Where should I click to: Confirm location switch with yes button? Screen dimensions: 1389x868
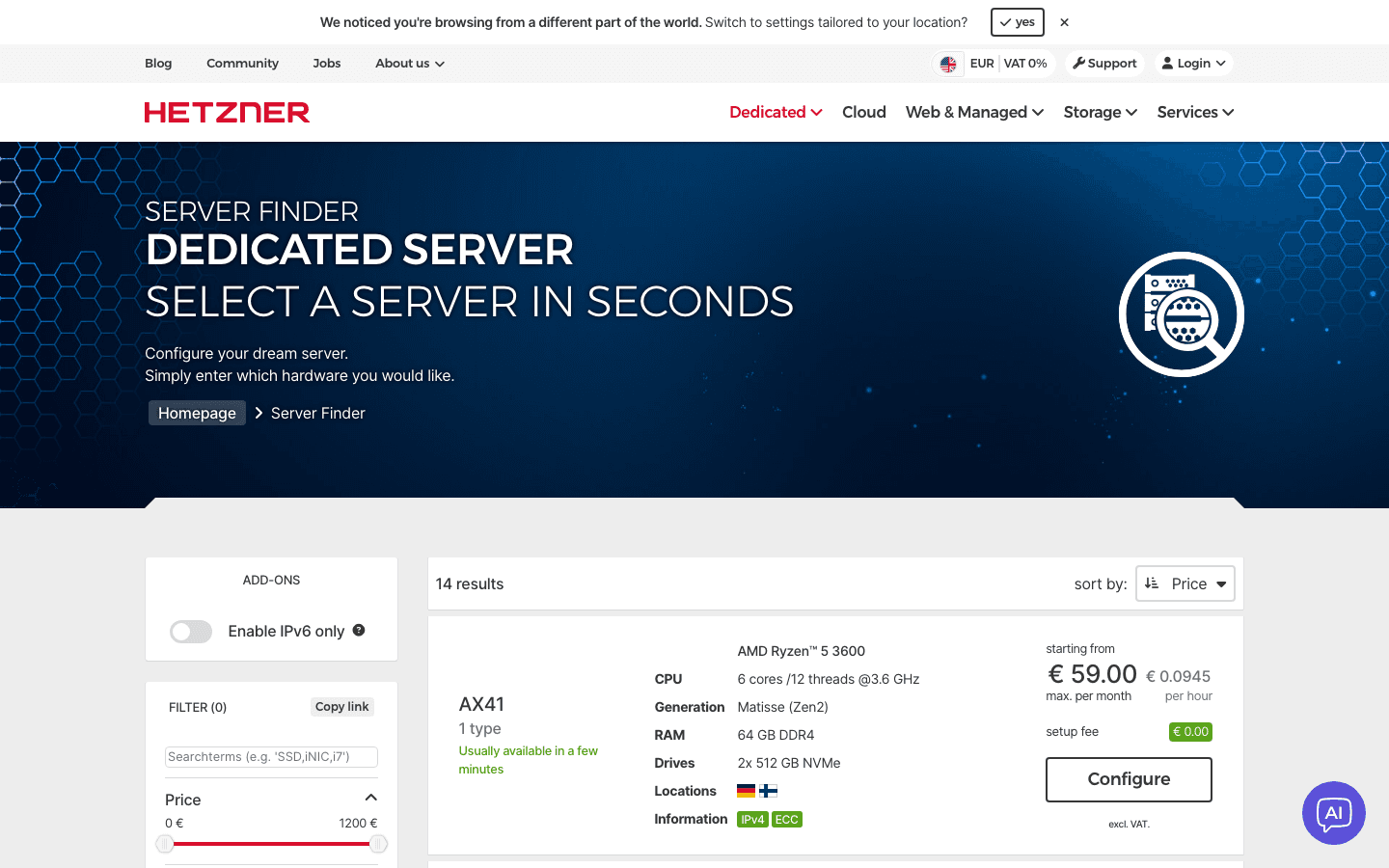[x=1017, y=22]
